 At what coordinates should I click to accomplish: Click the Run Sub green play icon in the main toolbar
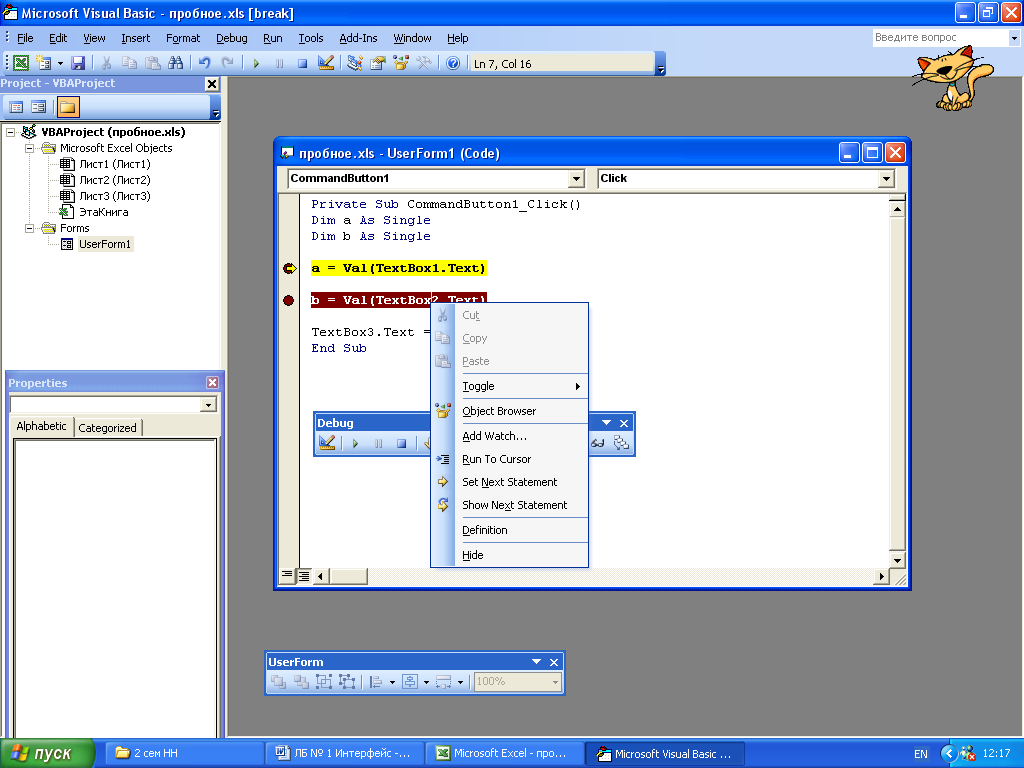(x=256, y=63)
